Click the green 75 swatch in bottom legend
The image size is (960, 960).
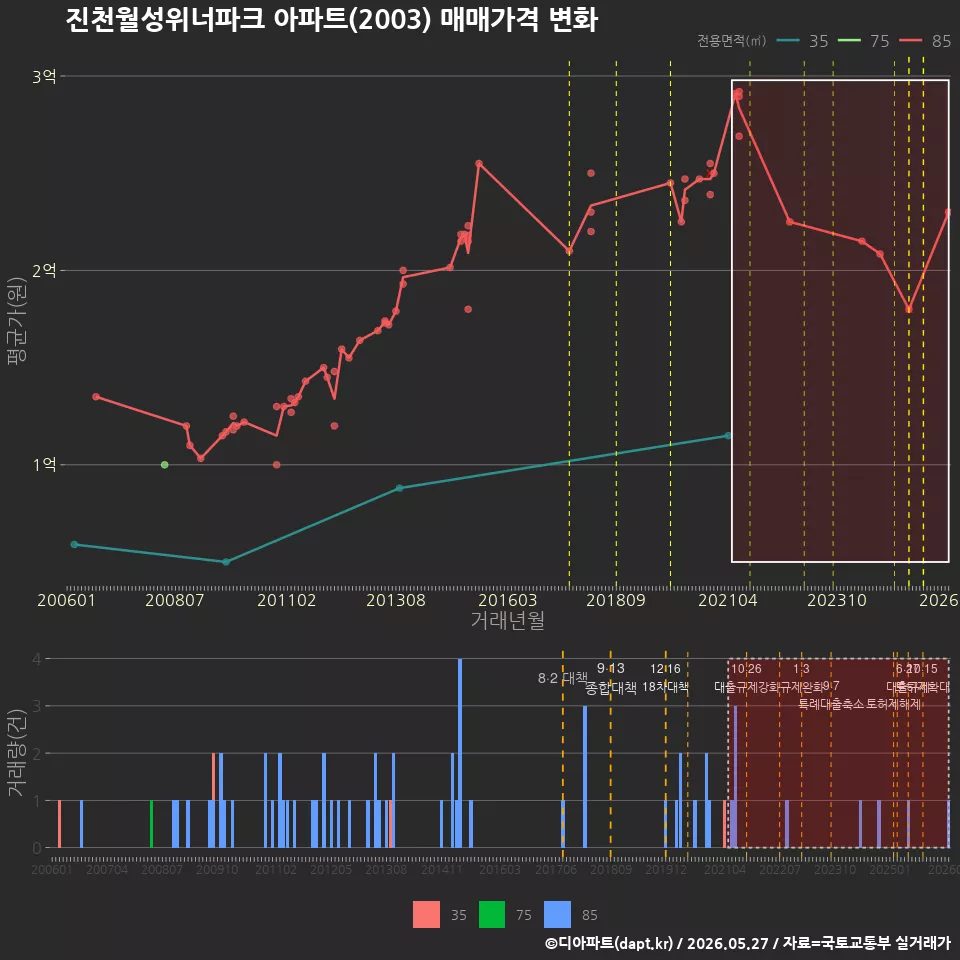point(492,915)
